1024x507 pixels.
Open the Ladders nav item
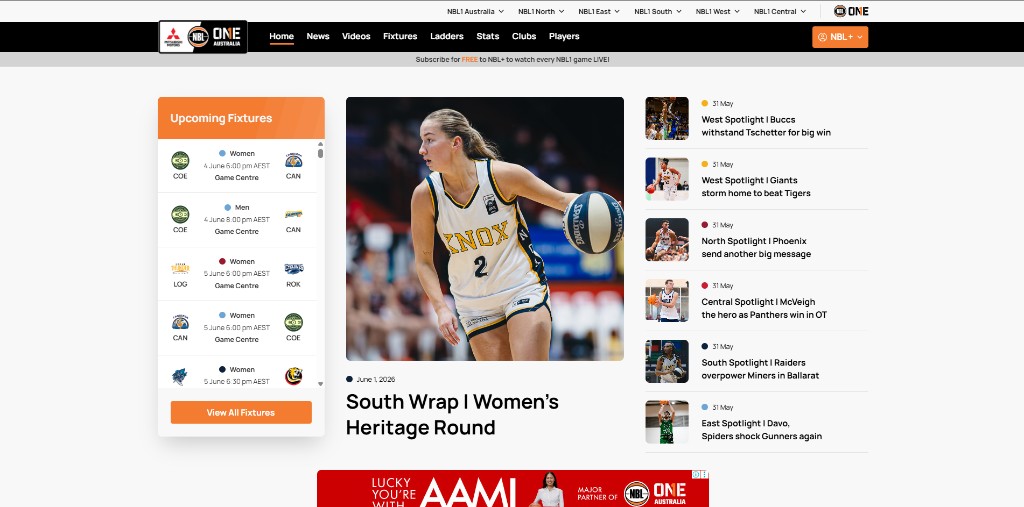pyautogui.click(x=447, y=37)
